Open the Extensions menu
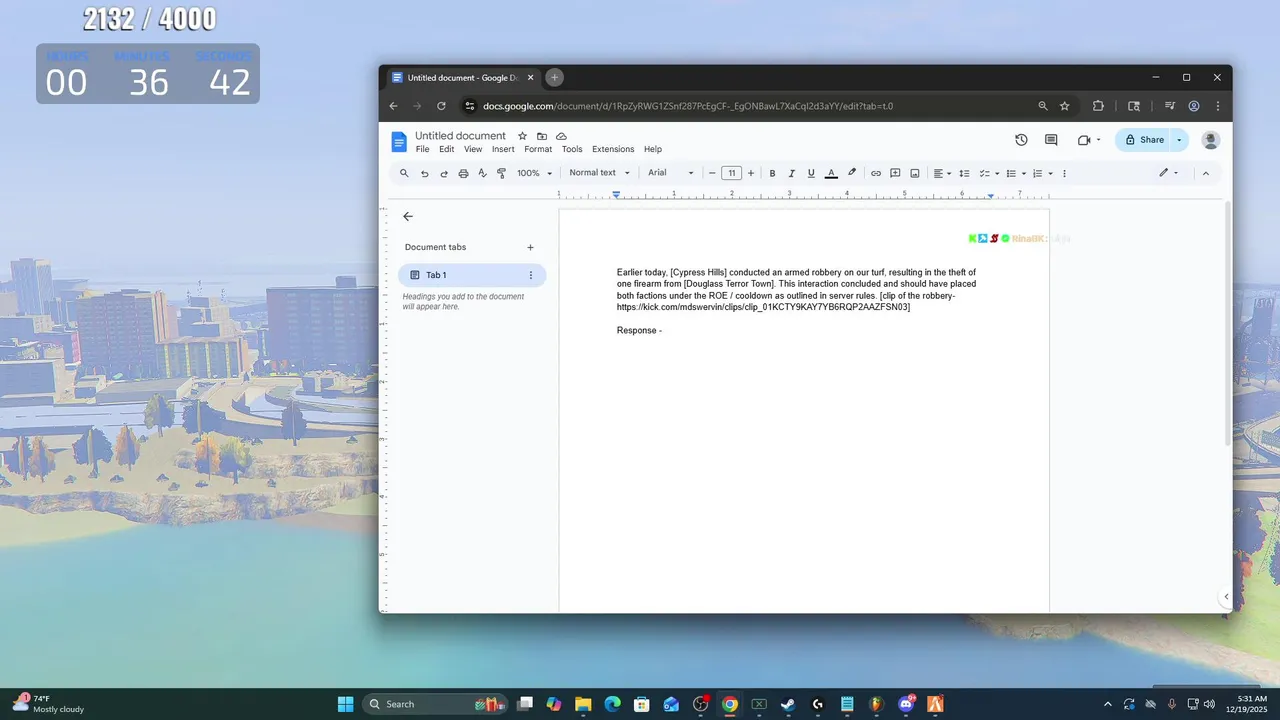The width and height of the screenshot is (1280, 720). (613, 149)
